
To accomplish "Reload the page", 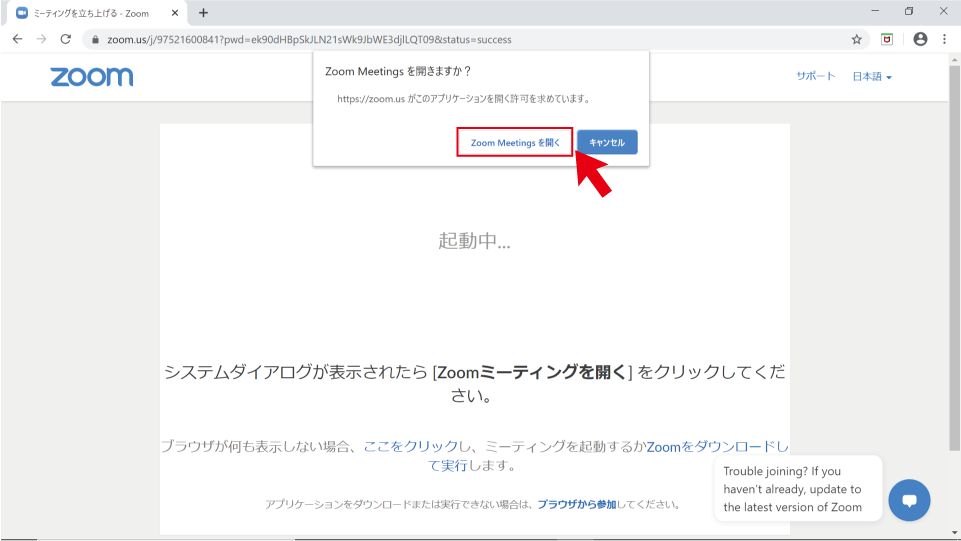I will 66,39.
